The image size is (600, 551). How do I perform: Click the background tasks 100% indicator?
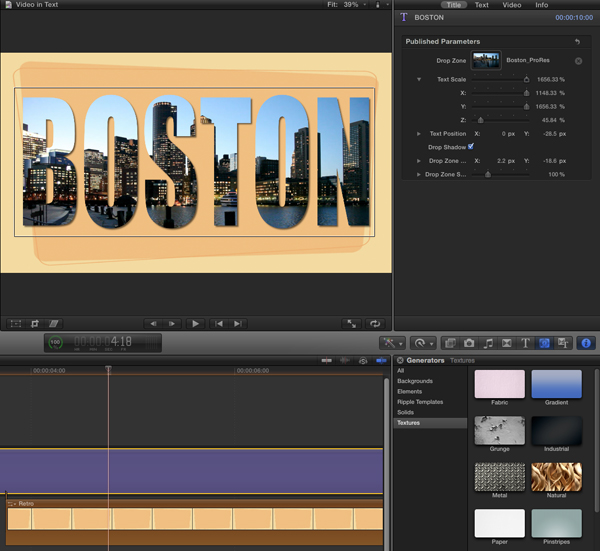55,342
